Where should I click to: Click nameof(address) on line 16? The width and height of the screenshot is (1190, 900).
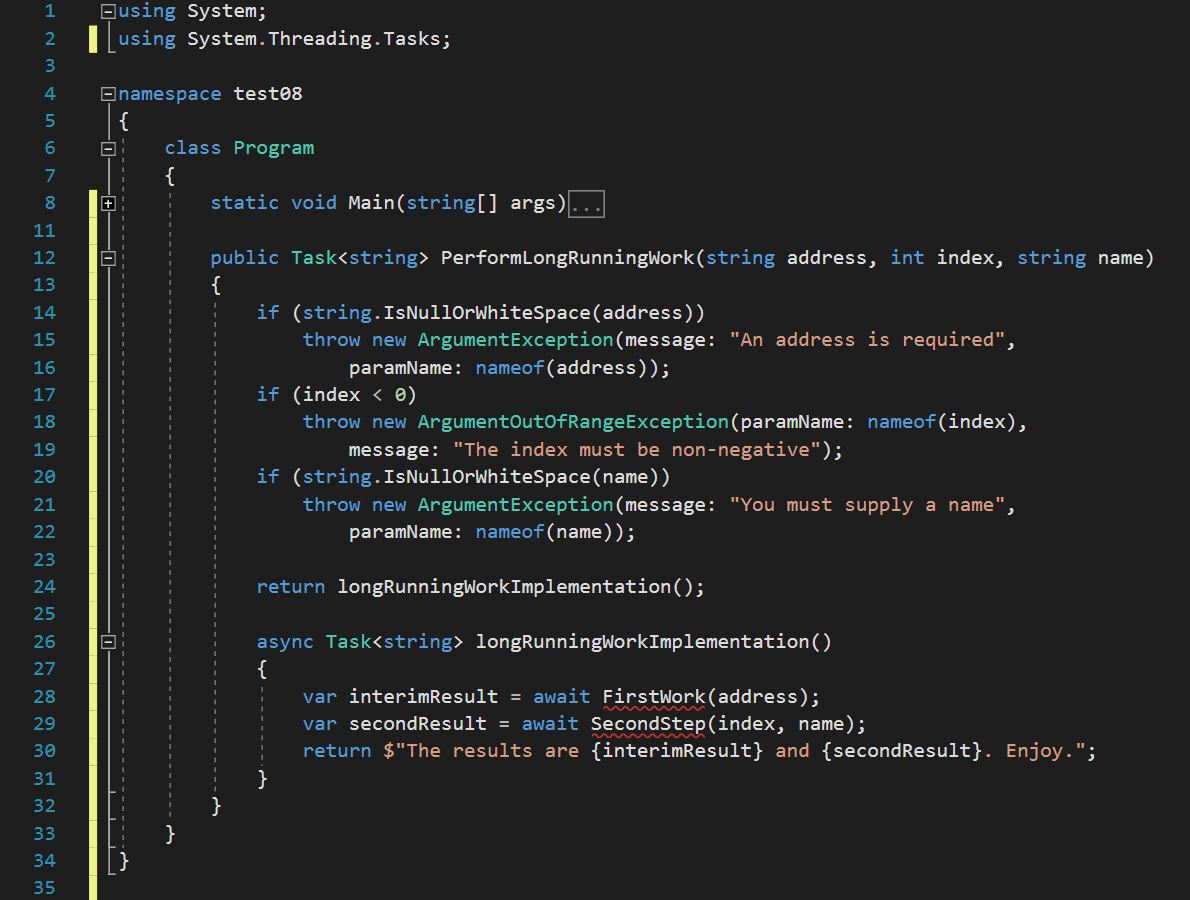[565, 367]
